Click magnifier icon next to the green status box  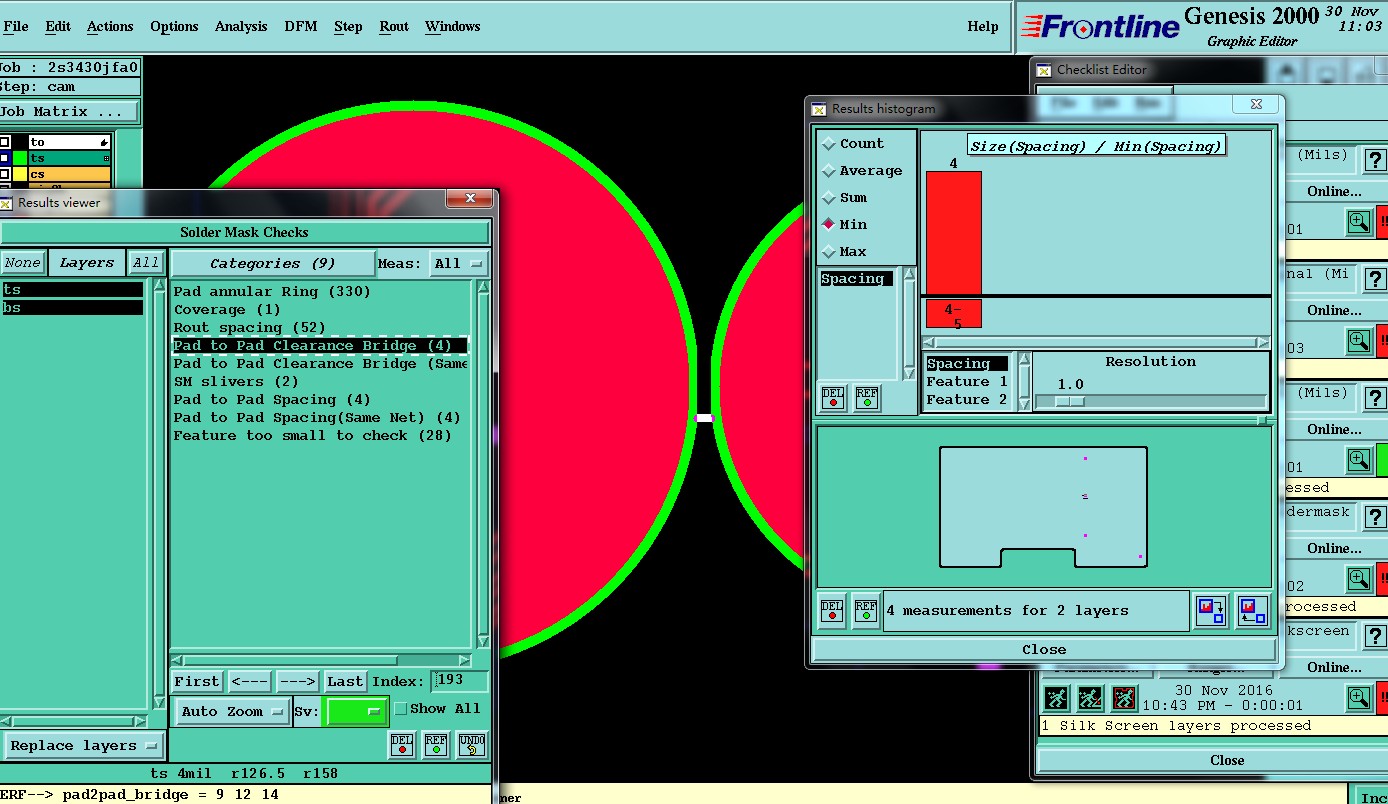pos(1359,460)
